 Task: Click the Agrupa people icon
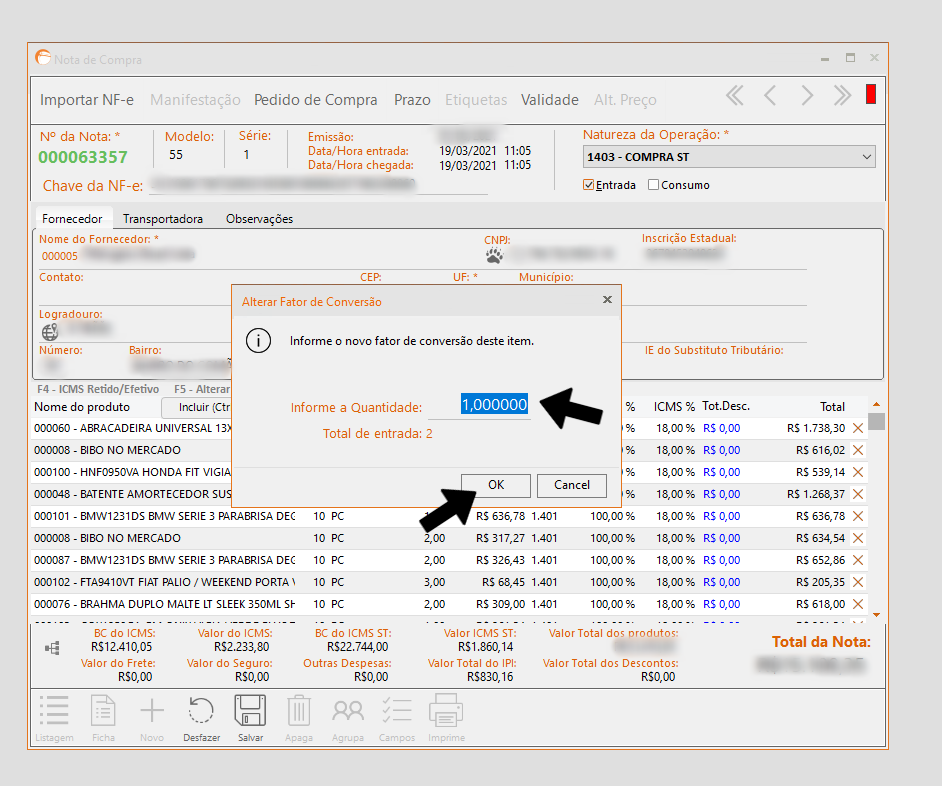348,711
